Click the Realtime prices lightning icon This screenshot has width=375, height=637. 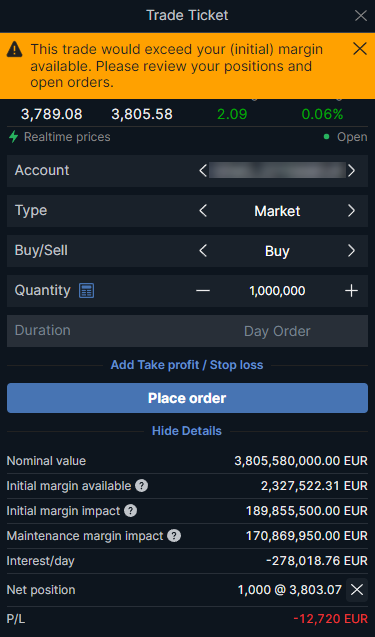[13, 137]
